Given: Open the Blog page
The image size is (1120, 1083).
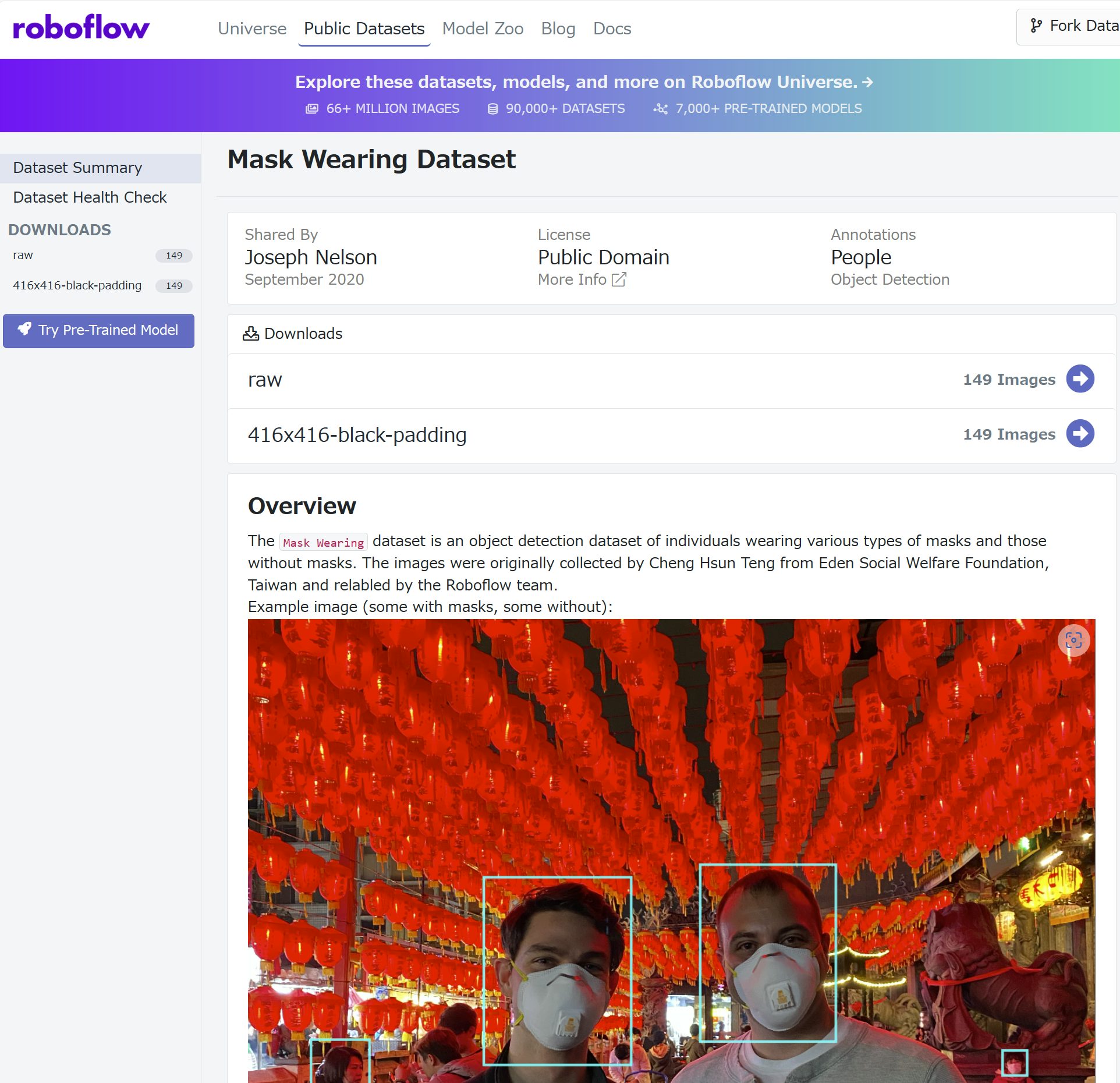Looking at the screenshot, I should tap(558, 28).
